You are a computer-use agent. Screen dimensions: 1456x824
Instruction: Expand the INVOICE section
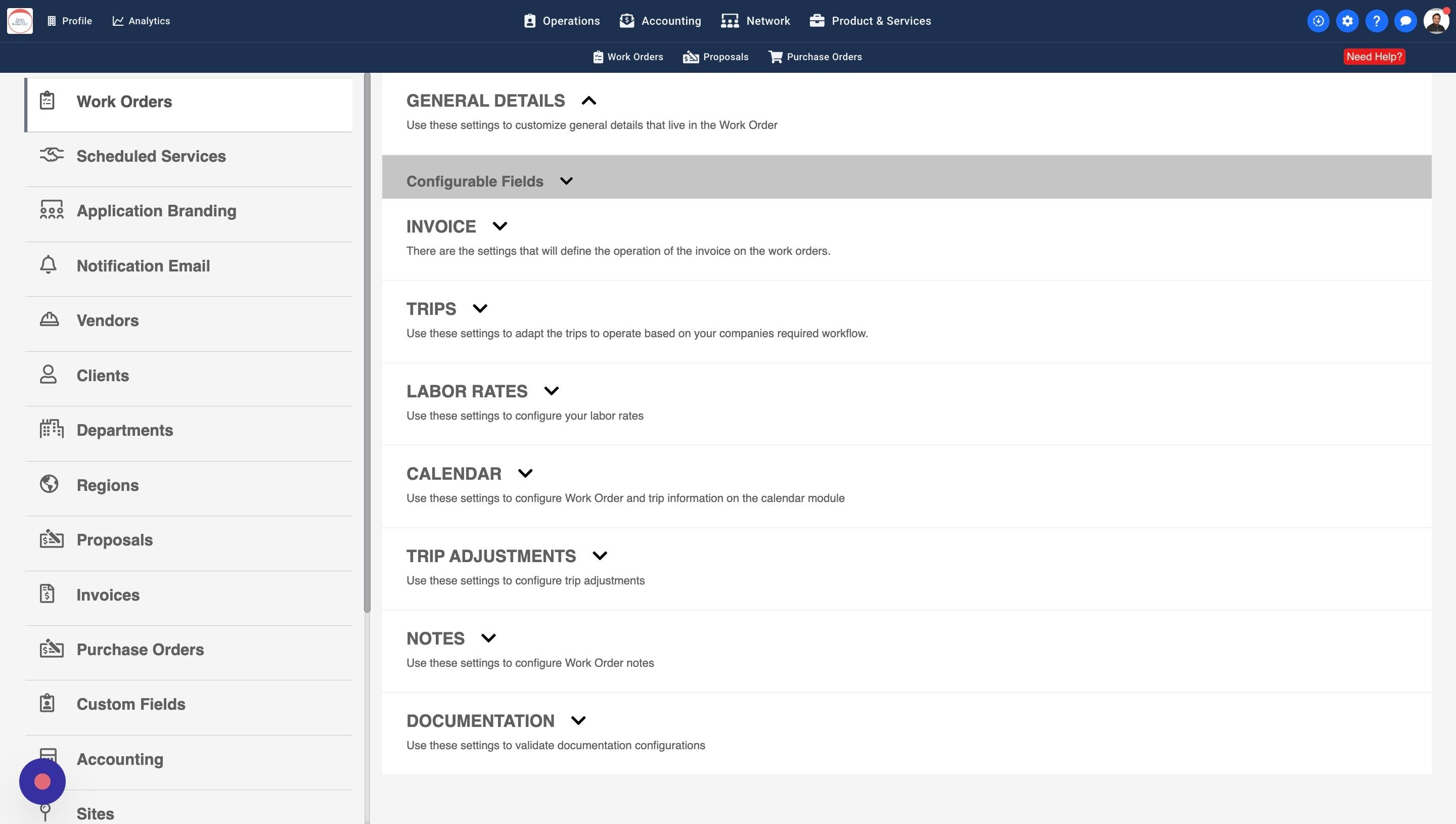[499, 226]
